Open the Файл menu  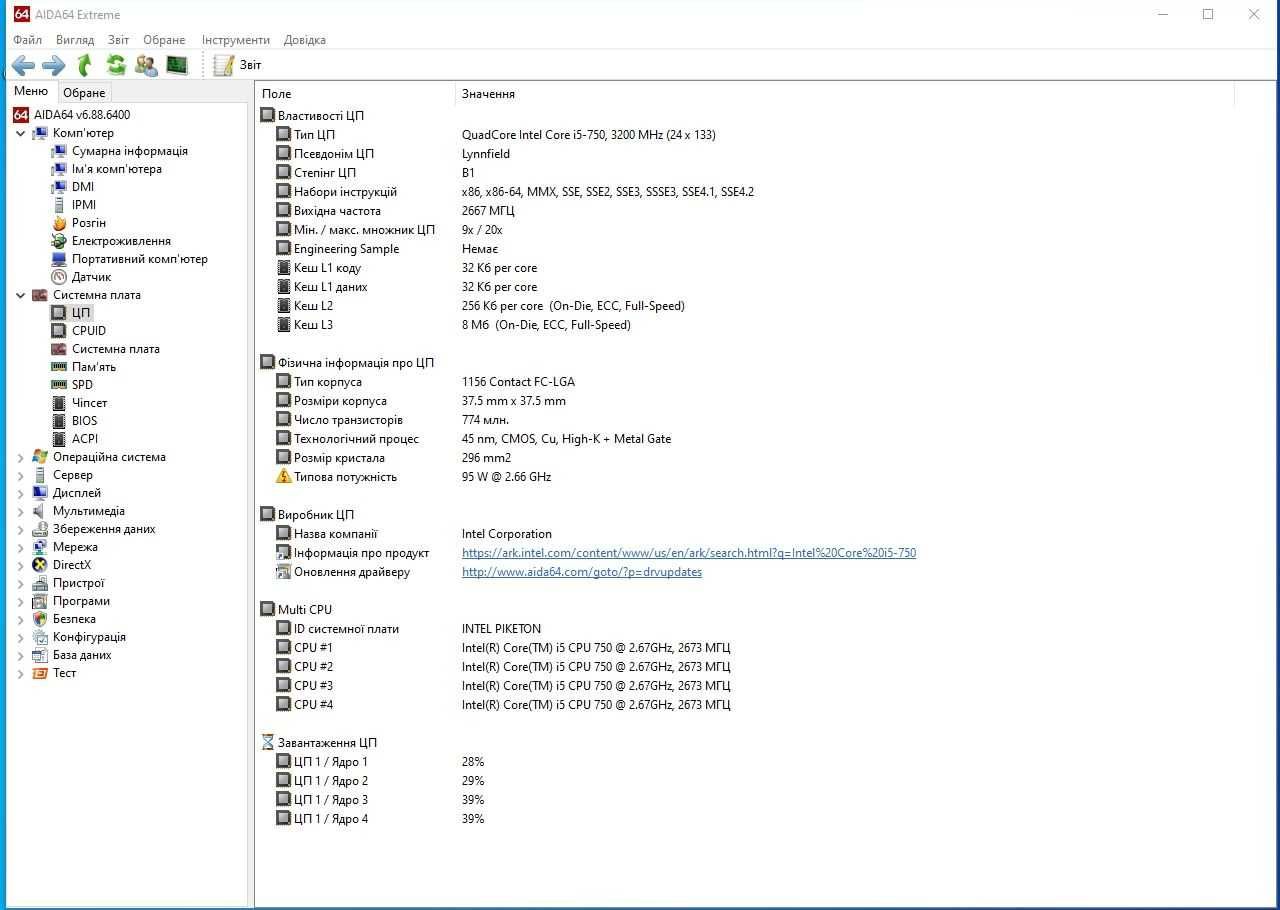28,40
